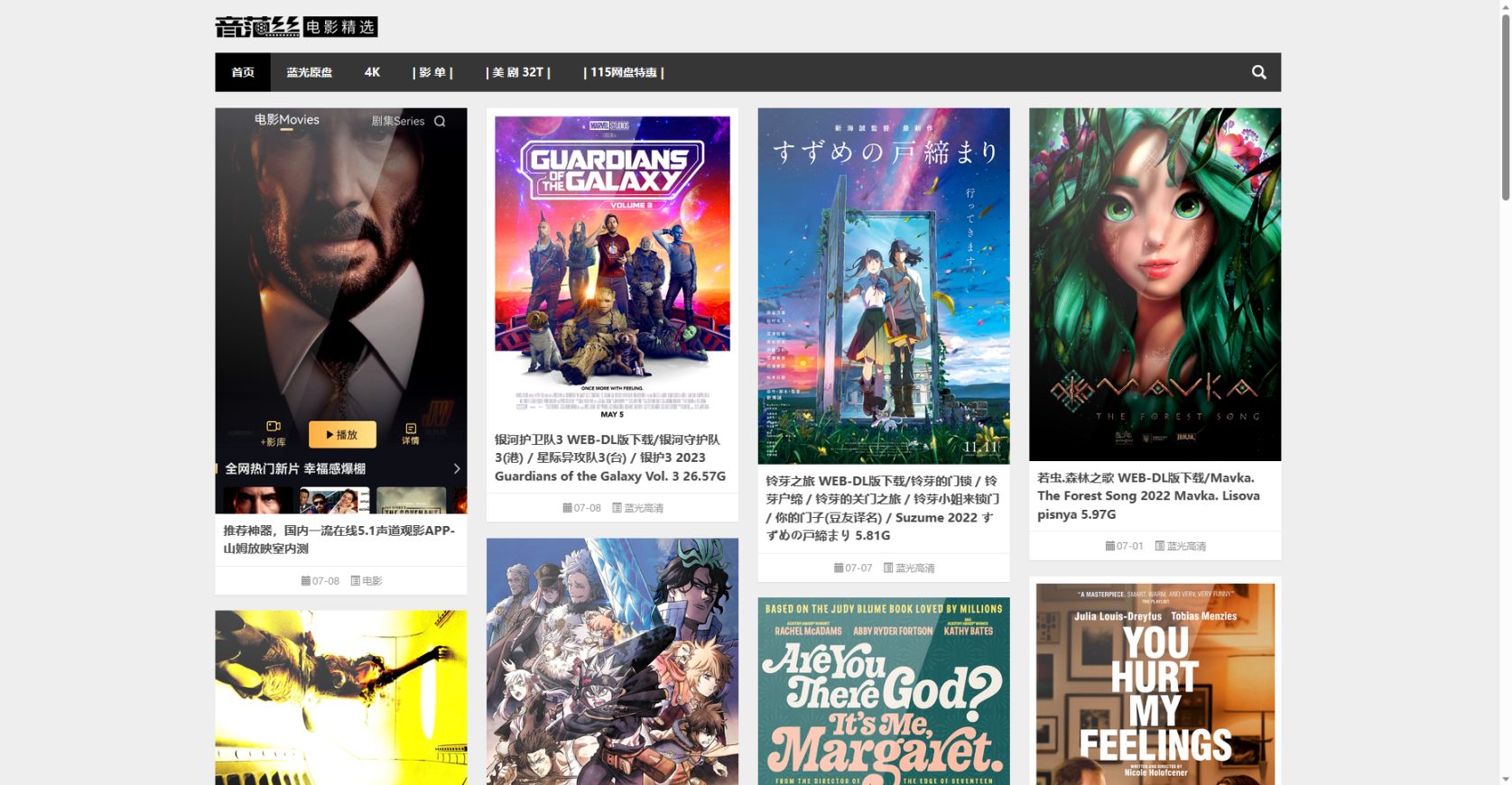Open the 115网盘特惠 nav item

pyautogui.click(x=624, y=72)
